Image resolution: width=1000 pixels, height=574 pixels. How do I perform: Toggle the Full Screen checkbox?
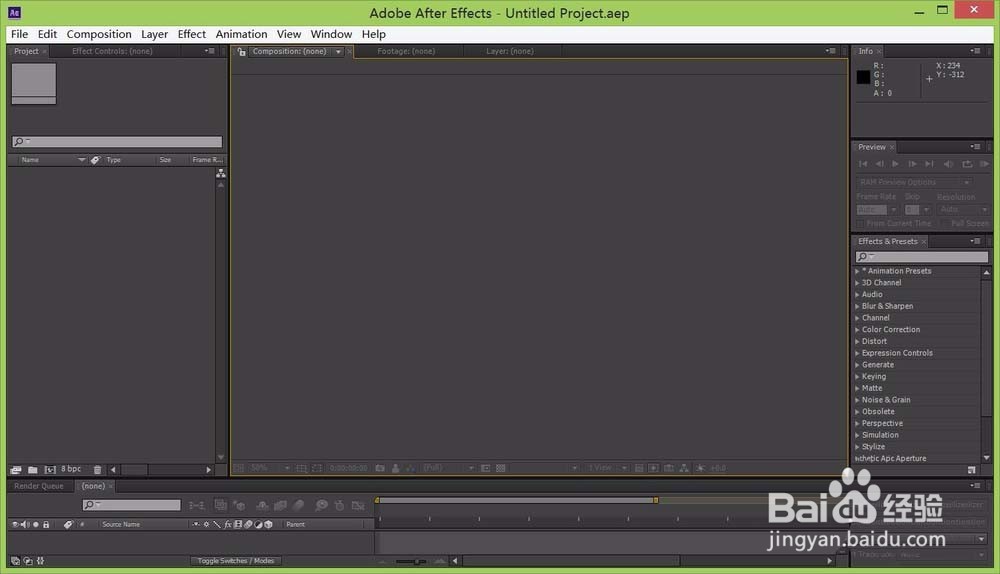point(945,224)
